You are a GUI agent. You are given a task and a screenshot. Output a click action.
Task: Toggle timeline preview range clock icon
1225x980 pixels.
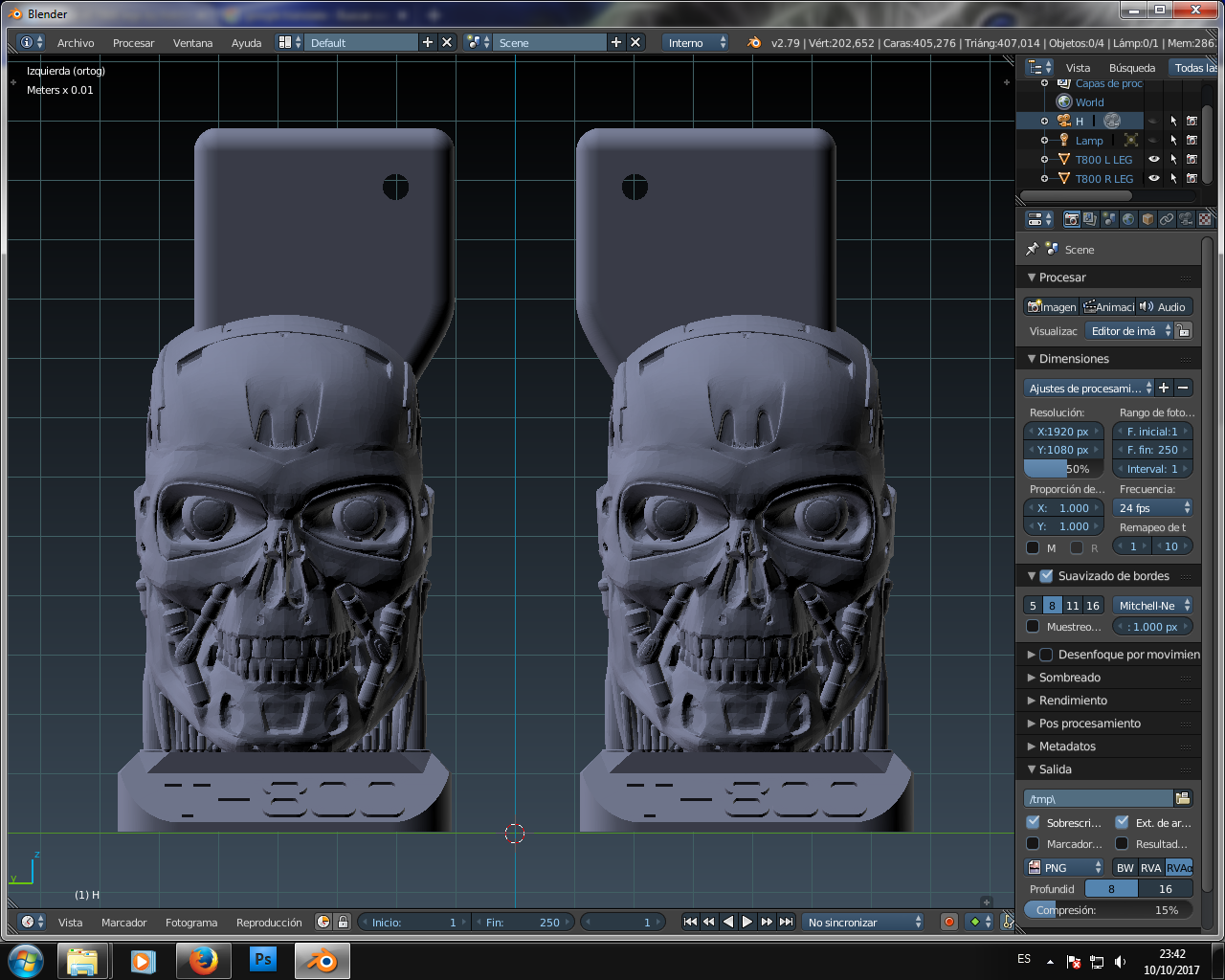pos(323,922)
